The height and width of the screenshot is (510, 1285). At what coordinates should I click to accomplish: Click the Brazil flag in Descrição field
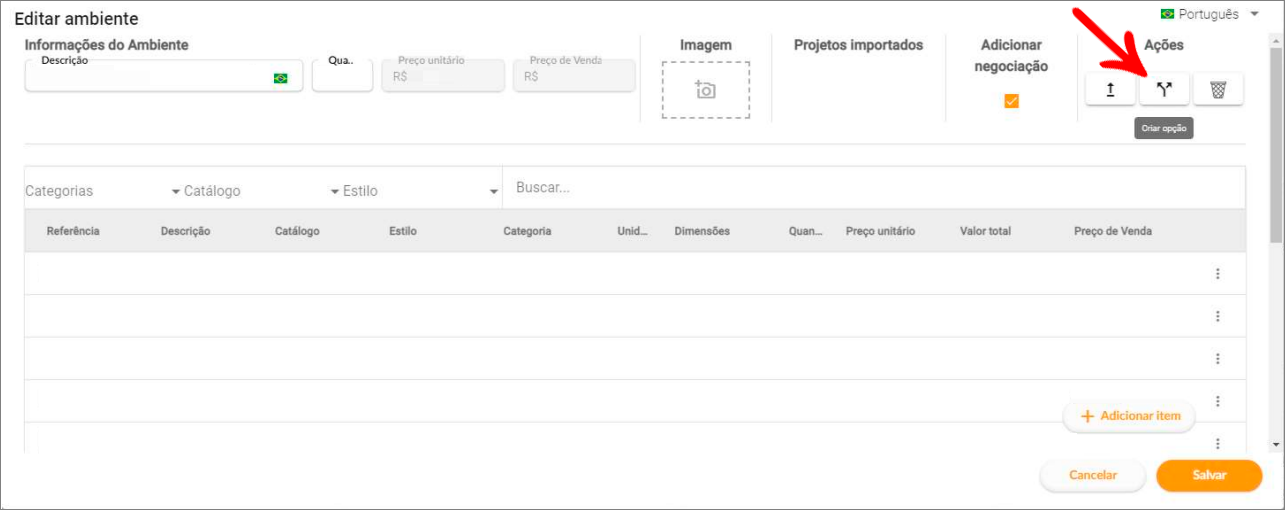point(280,78)
